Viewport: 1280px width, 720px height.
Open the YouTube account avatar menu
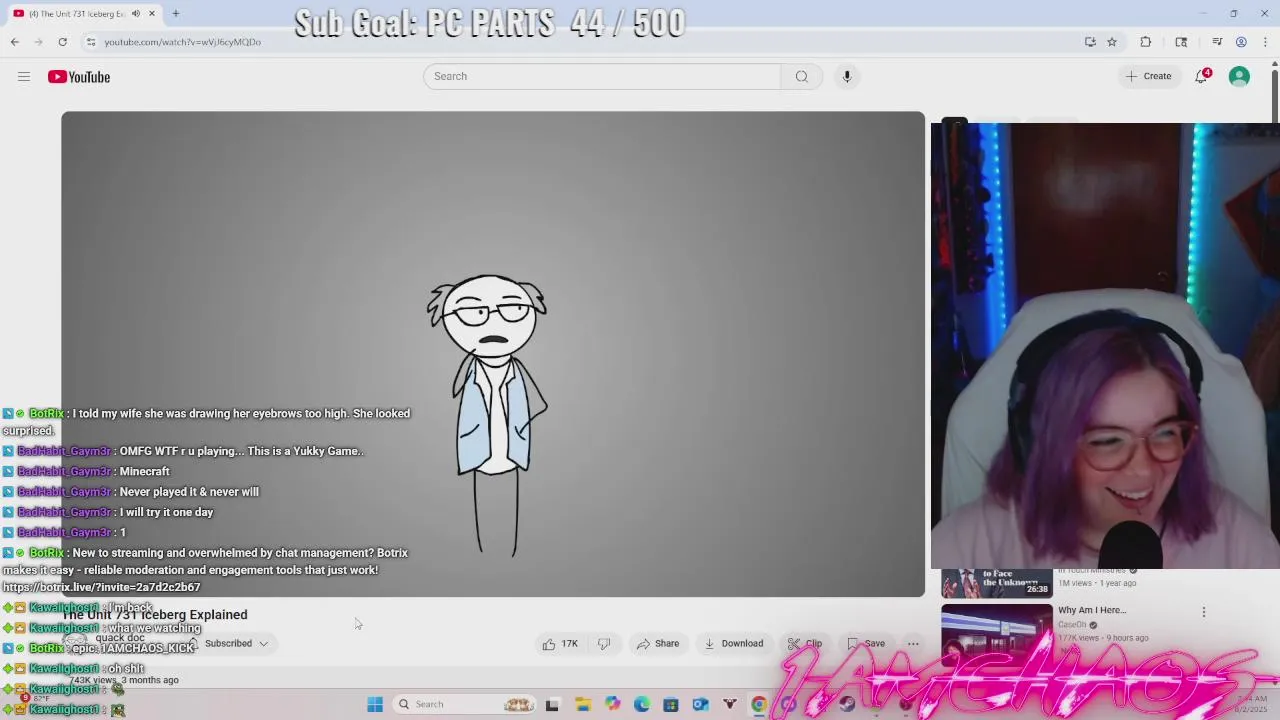[x=1239, y=76]
